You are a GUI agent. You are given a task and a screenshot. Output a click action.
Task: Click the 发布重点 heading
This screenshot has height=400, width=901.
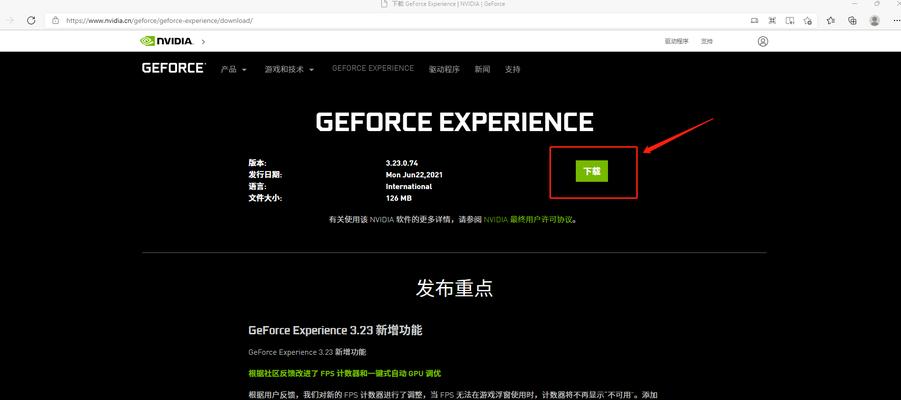coord(454,289)
